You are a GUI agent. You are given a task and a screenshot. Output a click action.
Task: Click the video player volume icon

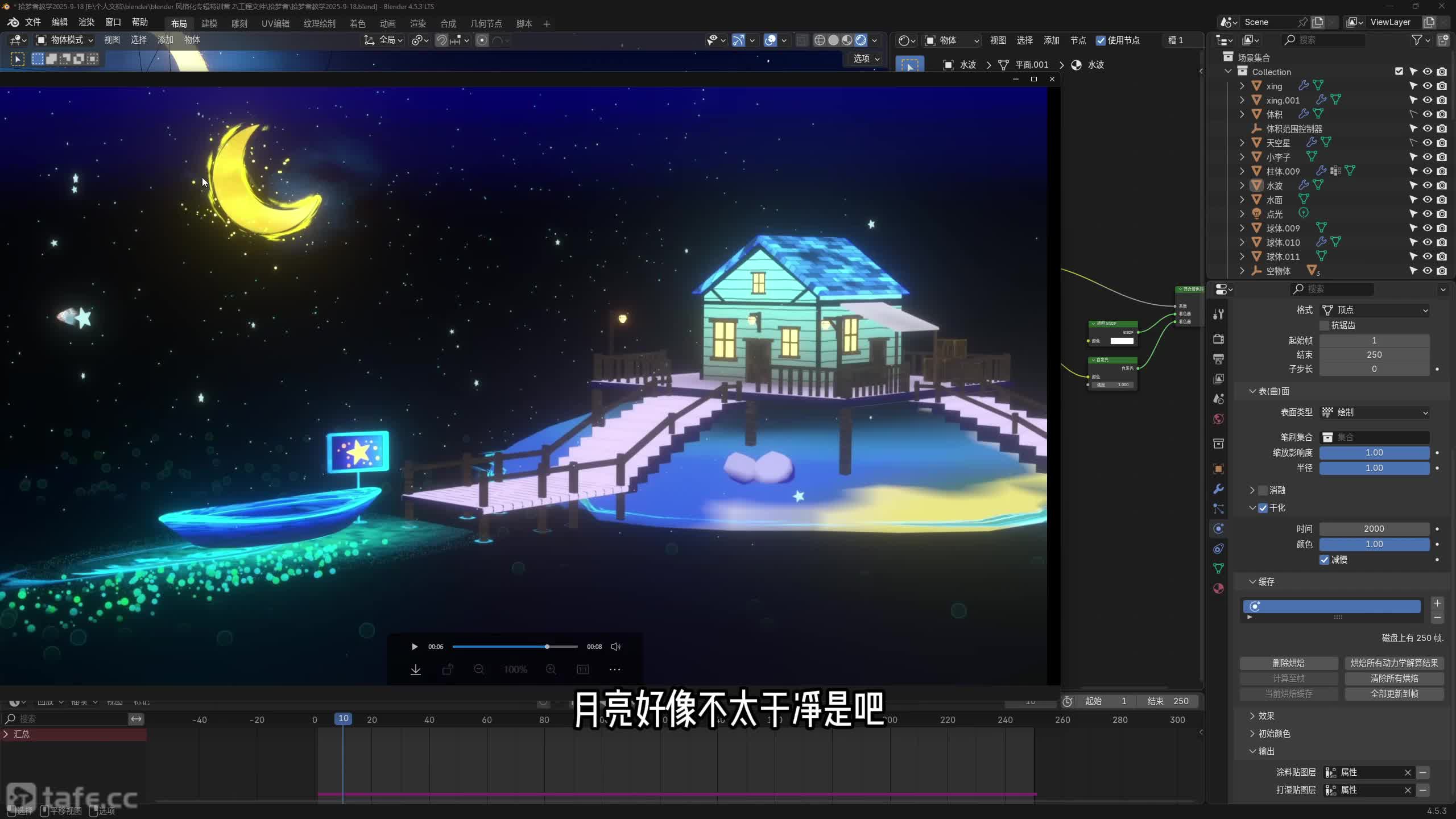click(615, 647)
